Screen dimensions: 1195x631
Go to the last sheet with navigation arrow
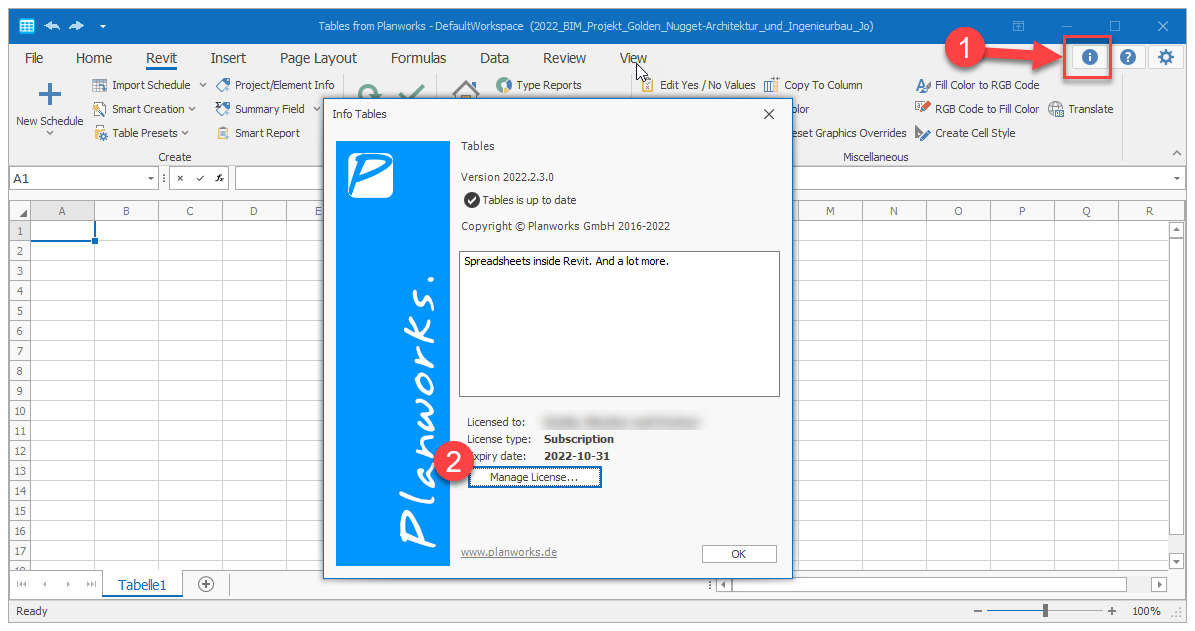click(x=91, y=585)
